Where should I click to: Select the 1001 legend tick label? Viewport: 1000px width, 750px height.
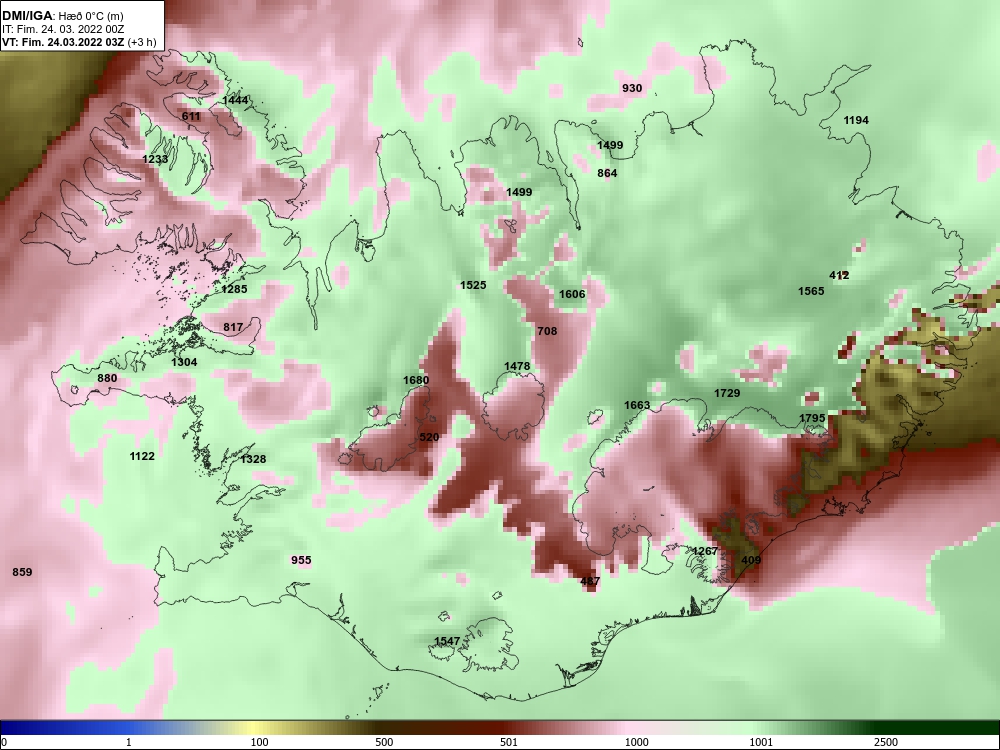[761, 742]
